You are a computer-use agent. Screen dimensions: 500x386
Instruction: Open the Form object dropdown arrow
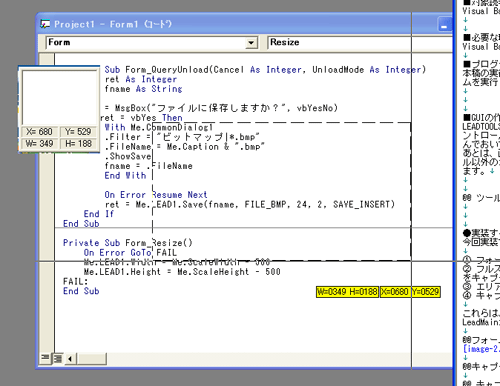click(x=251, y=43)
